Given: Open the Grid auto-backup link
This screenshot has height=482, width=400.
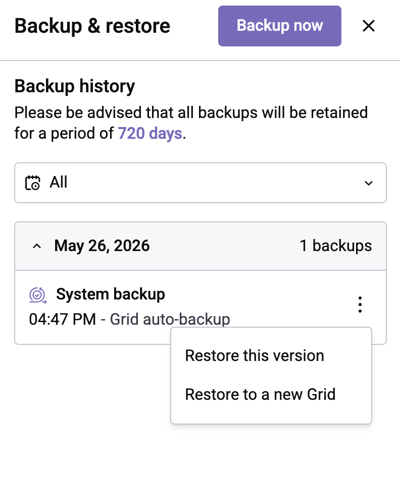Looking at the screenshot, I should pyautogui.click(x=170, y=319).
